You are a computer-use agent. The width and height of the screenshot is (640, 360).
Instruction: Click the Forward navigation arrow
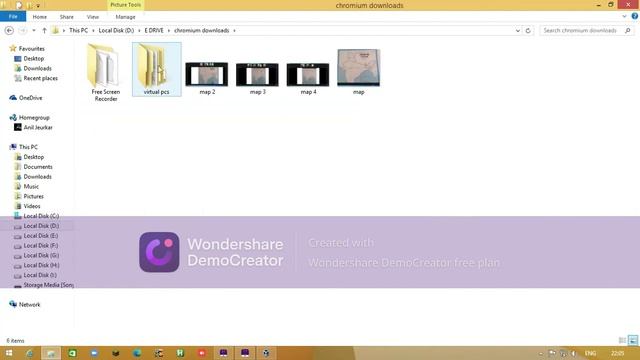[x=23, y=31]
